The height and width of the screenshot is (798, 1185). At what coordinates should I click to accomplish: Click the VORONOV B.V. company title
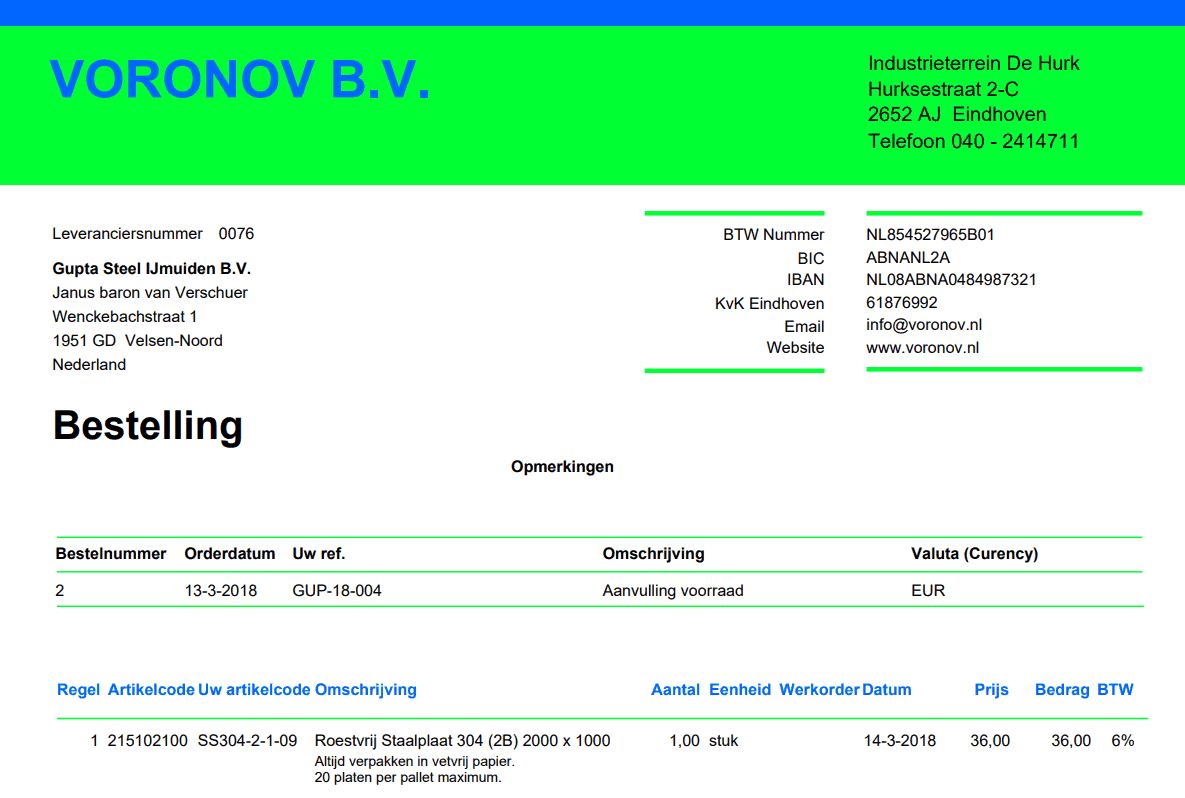(x=240, y=80)
